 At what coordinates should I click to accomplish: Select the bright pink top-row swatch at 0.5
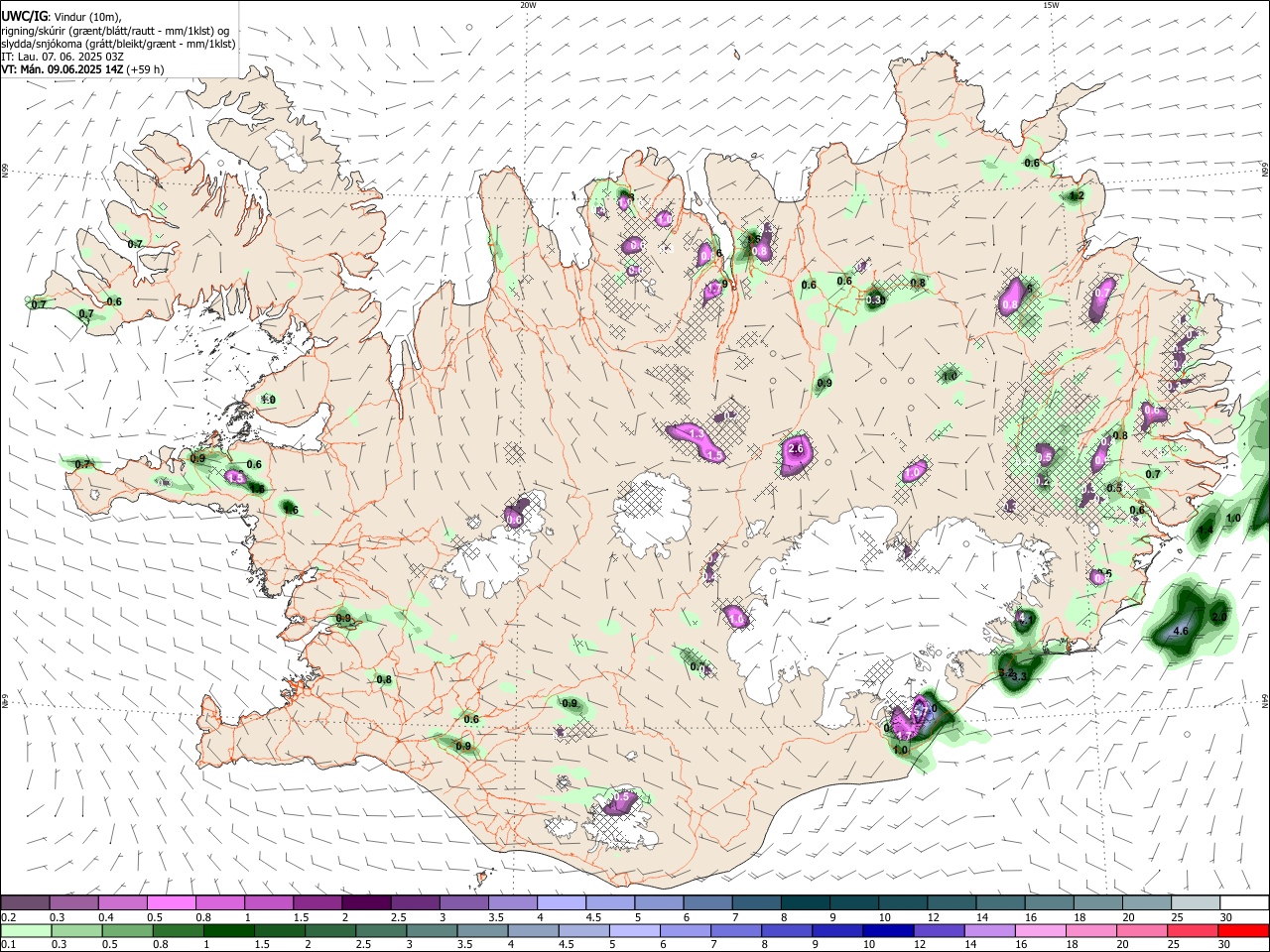point(171,903)
